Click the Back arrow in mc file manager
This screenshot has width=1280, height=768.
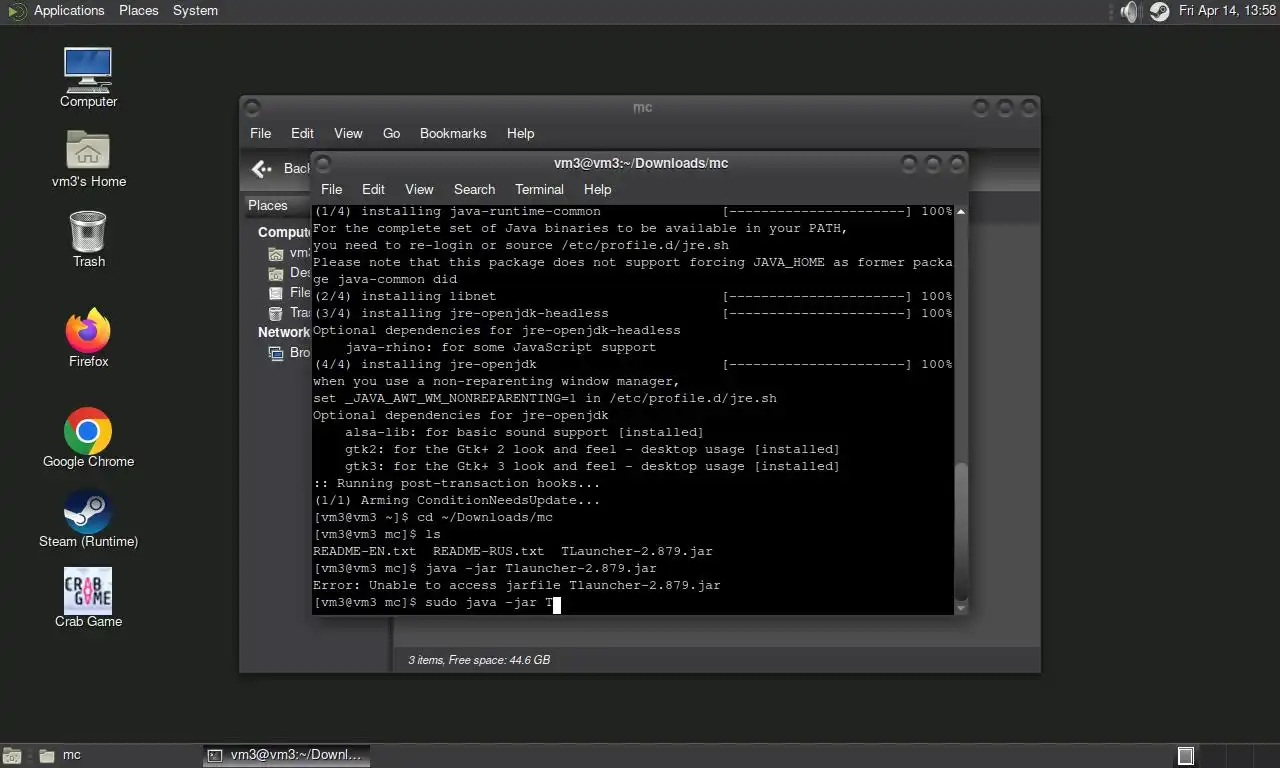[262, 169]
